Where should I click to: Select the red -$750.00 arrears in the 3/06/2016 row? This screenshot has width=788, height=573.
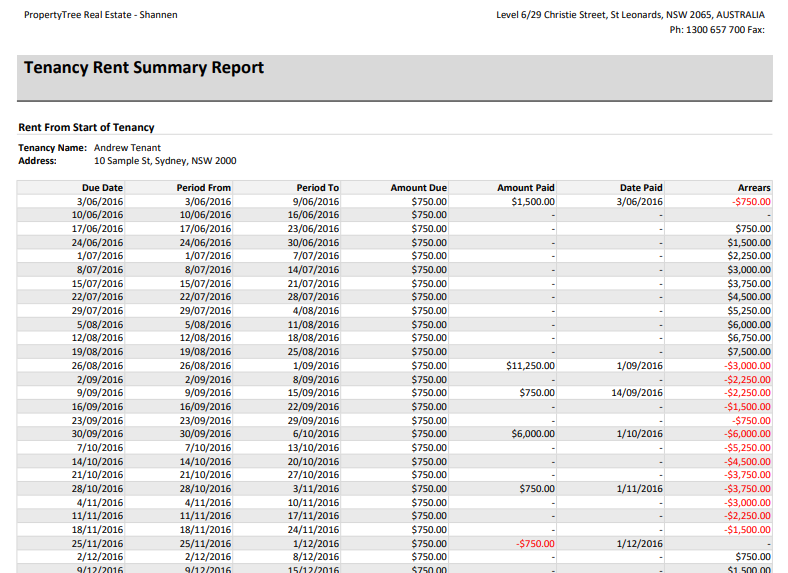751,202
